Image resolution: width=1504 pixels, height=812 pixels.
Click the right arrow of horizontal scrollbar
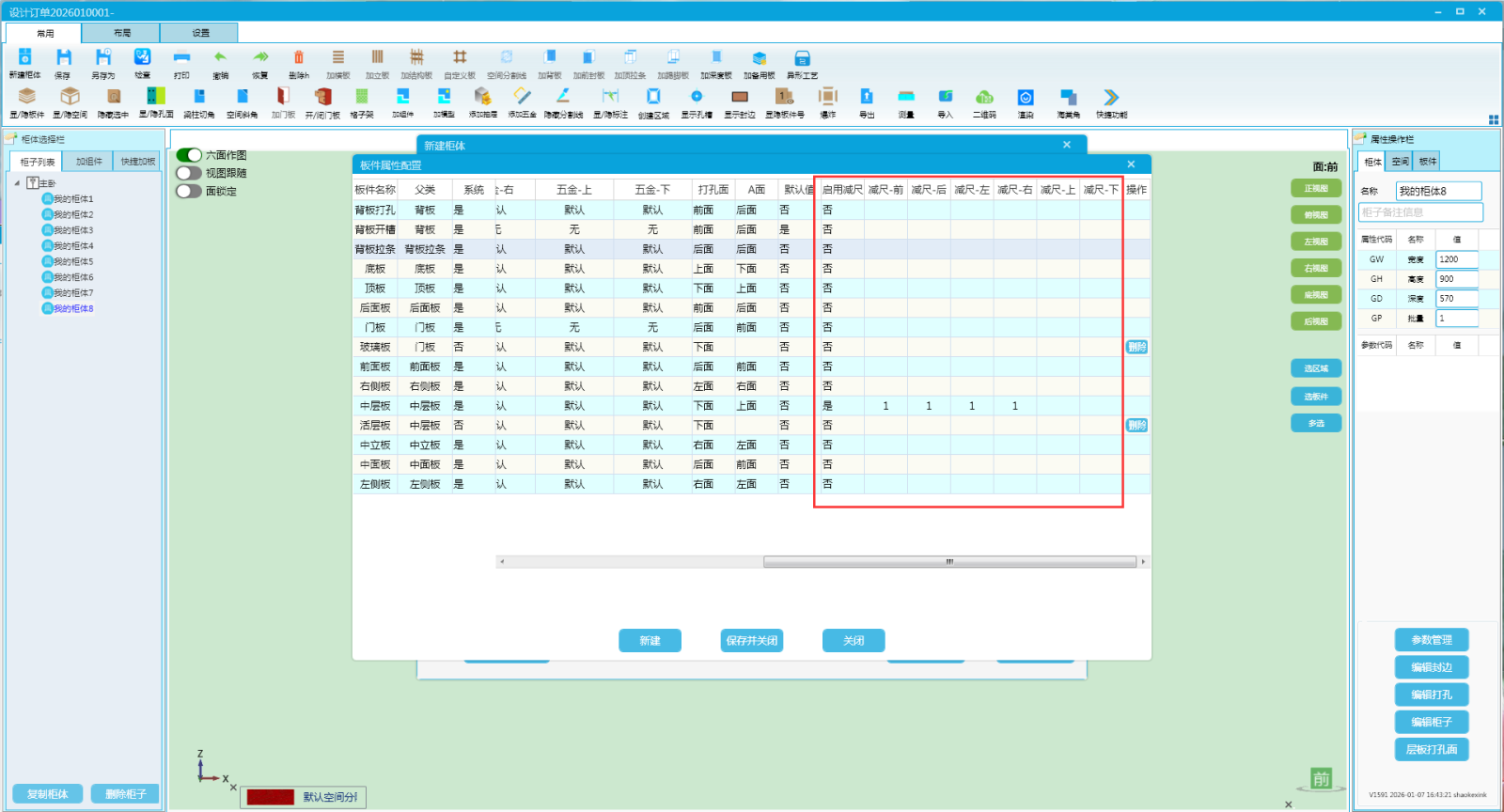point(1143,562)
